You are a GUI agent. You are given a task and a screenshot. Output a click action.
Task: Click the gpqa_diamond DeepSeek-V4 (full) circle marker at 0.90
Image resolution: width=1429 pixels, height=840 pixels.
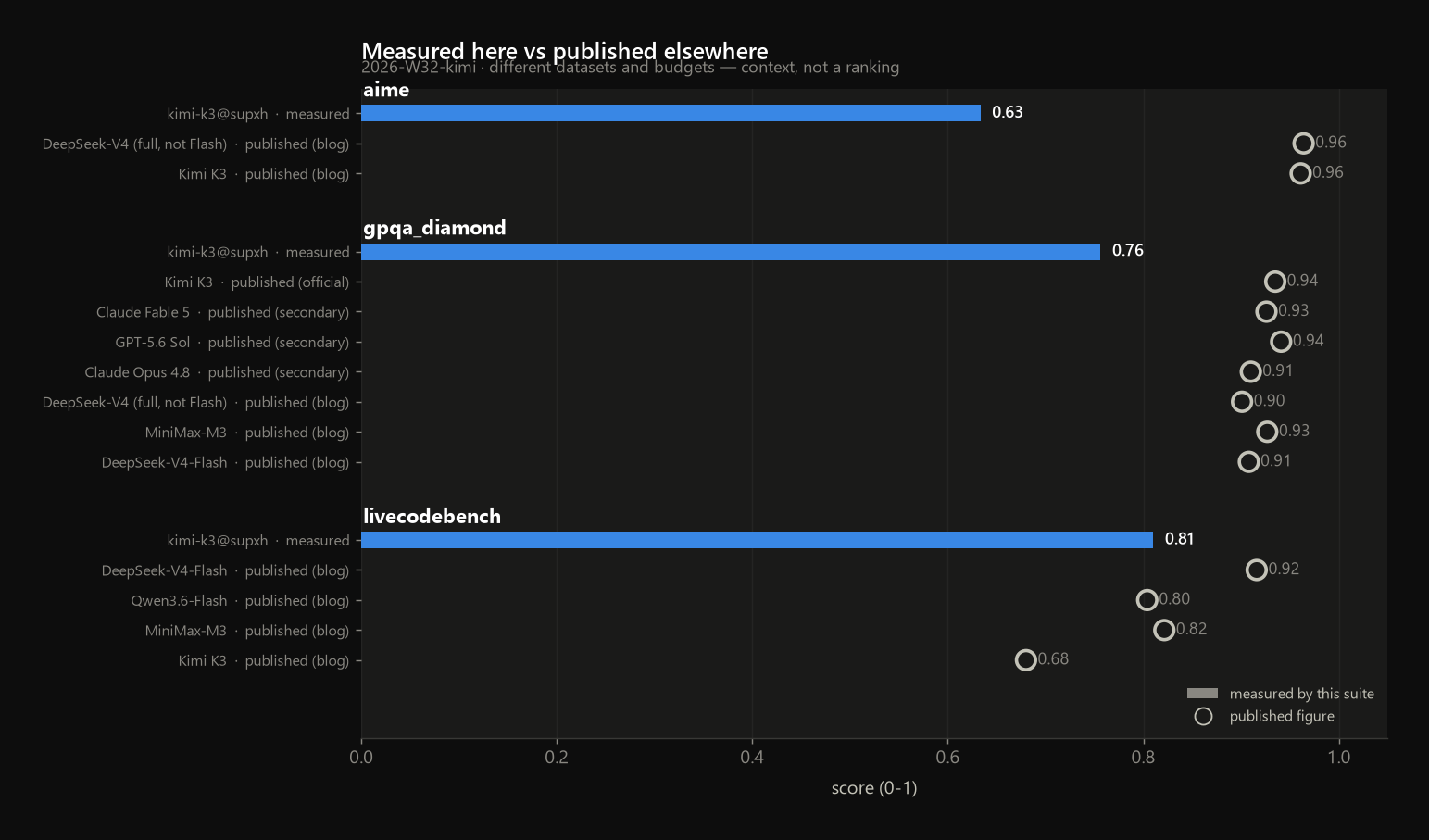1242,401
